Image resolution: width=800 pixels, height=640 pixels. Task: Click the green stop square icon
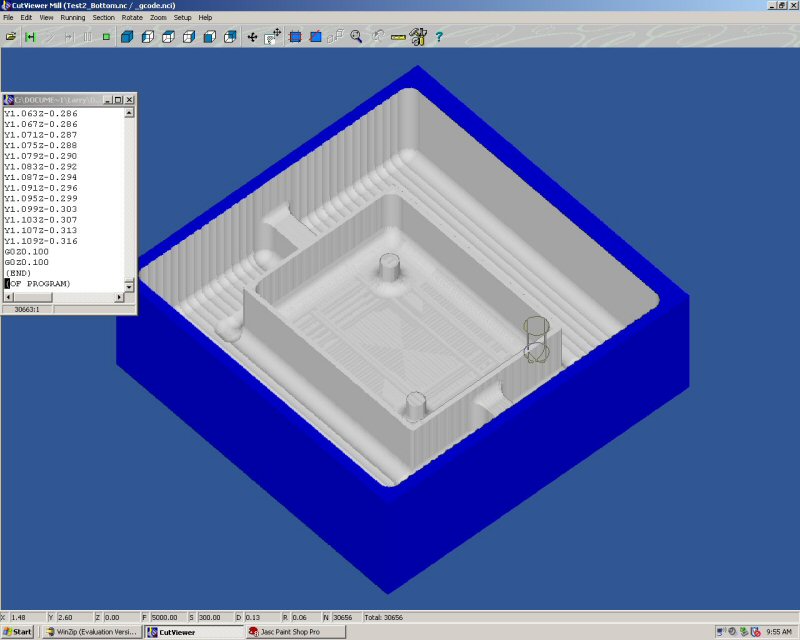click(106, 37)
